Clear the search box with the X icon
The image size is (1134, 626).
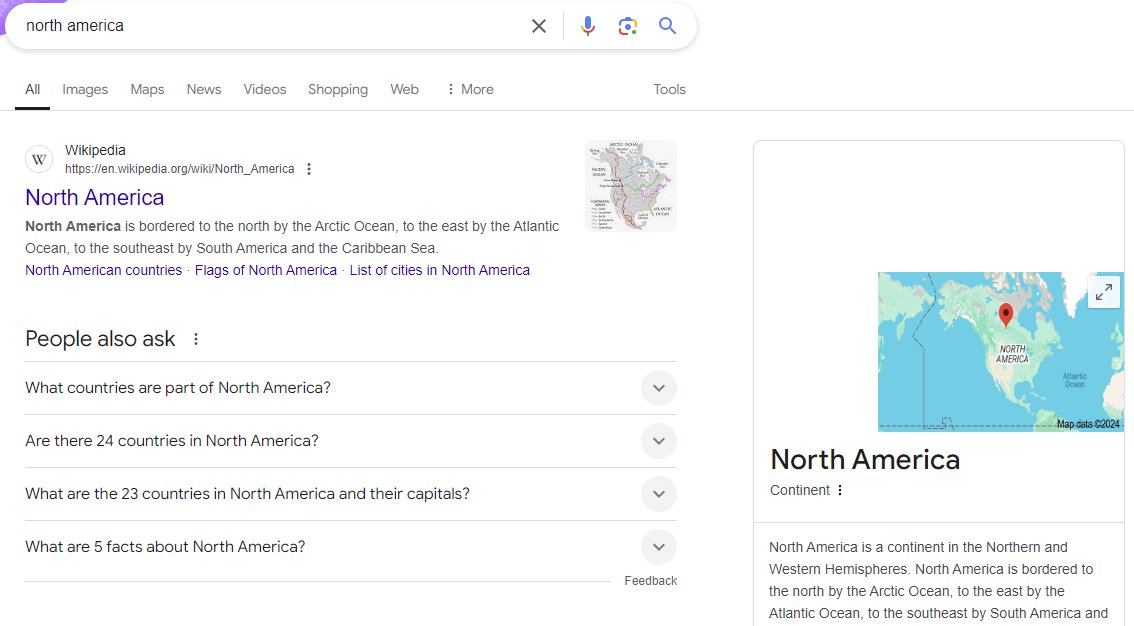[x=539, y=26]
